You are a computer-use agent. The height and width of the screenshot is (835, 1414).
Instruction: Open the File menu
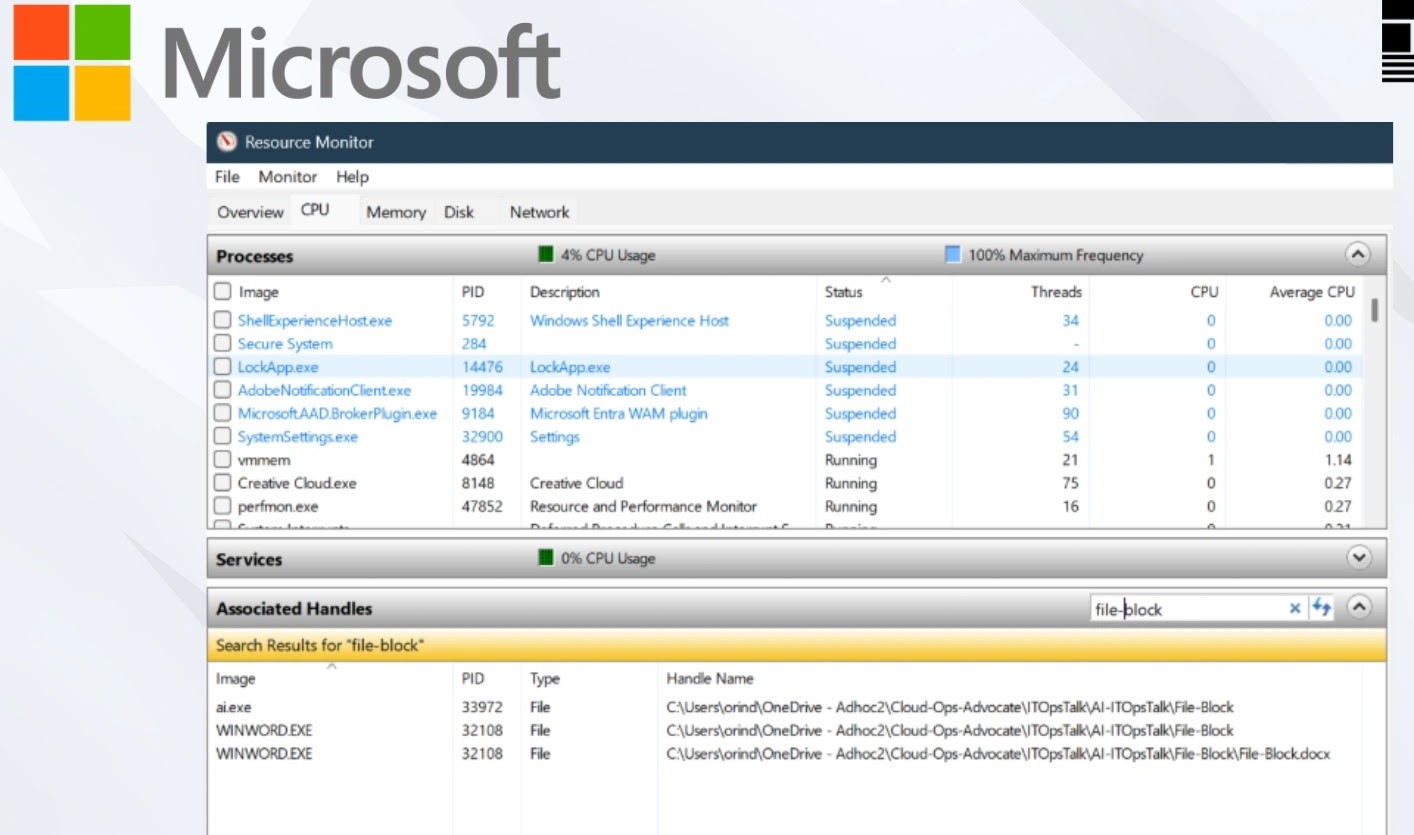(228, 177)
